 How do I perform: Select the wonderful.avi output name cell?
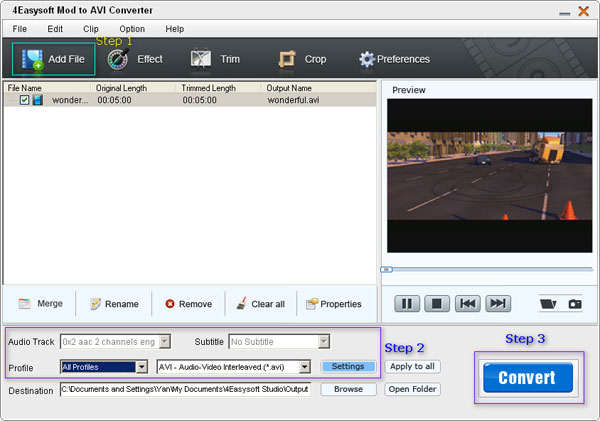[293, 100]
